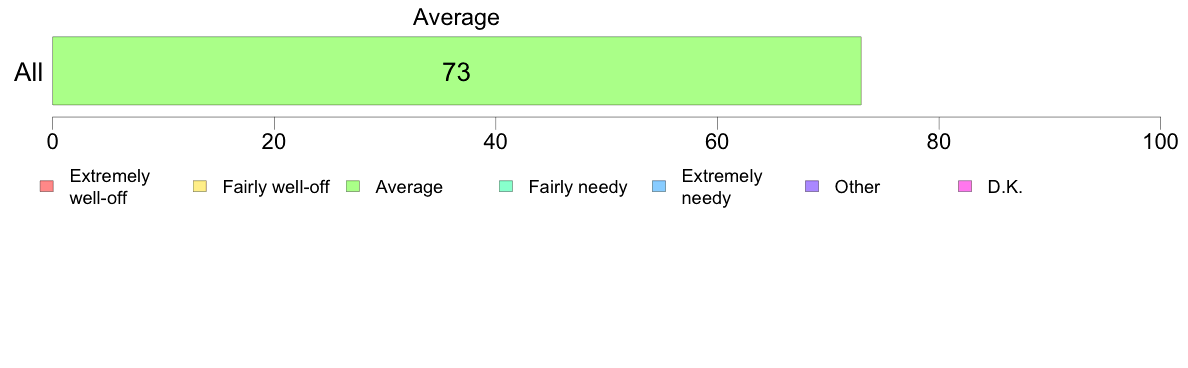Click the Fairly needy legend text

click(x=578, y=187)
